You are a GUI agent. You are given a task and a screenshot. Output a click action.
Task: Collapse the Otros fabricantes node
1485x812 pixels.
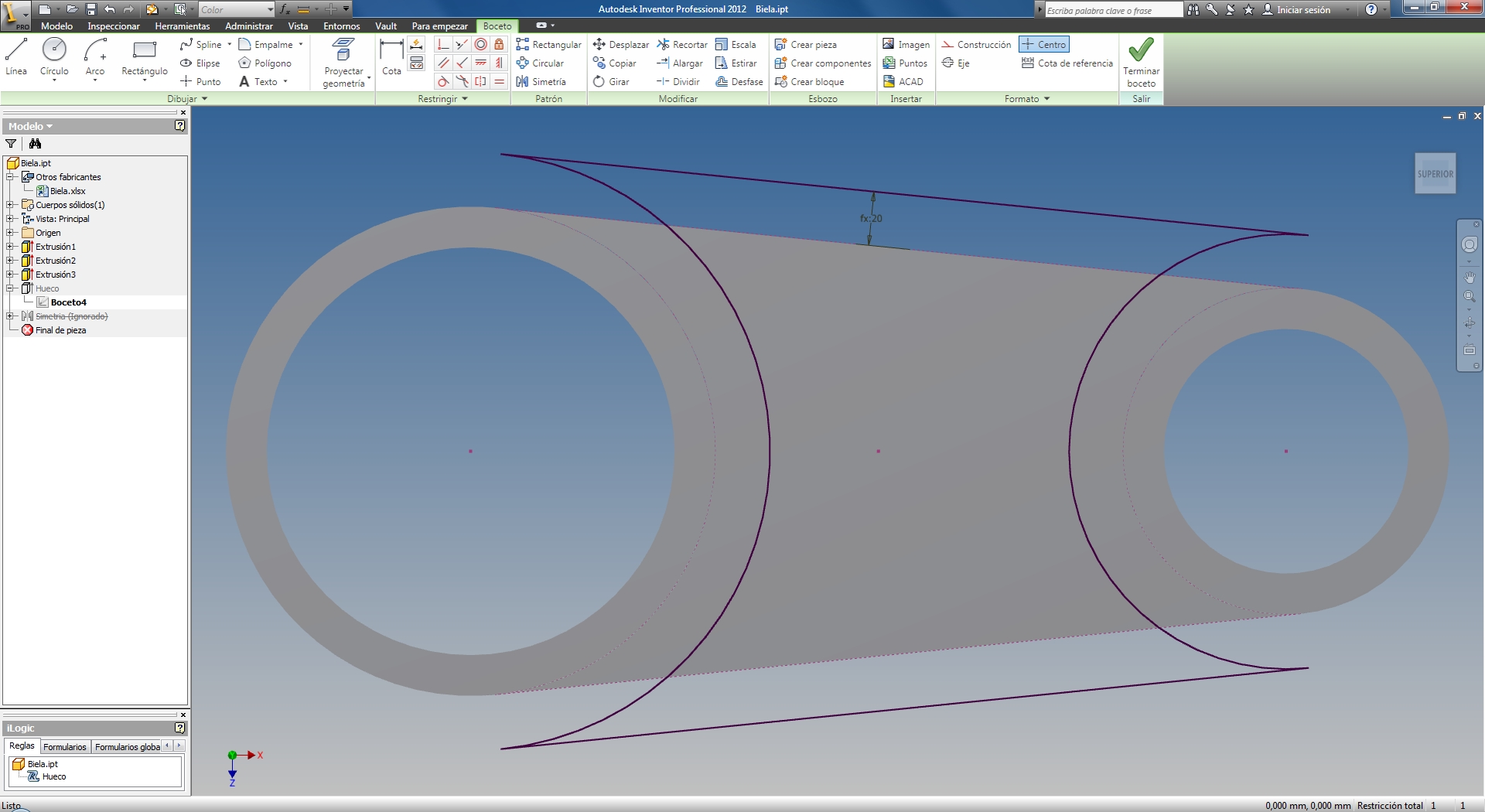click(x=11, y=177)
